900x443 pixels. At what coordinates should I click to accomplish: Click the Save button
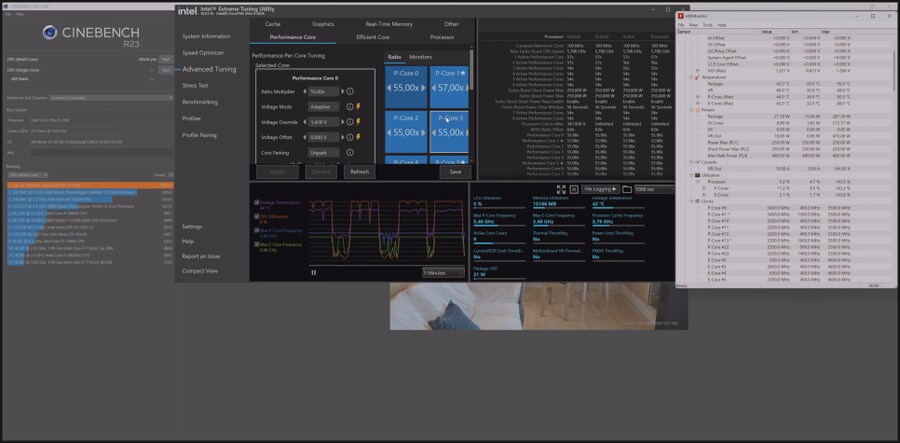coord(455,171)
